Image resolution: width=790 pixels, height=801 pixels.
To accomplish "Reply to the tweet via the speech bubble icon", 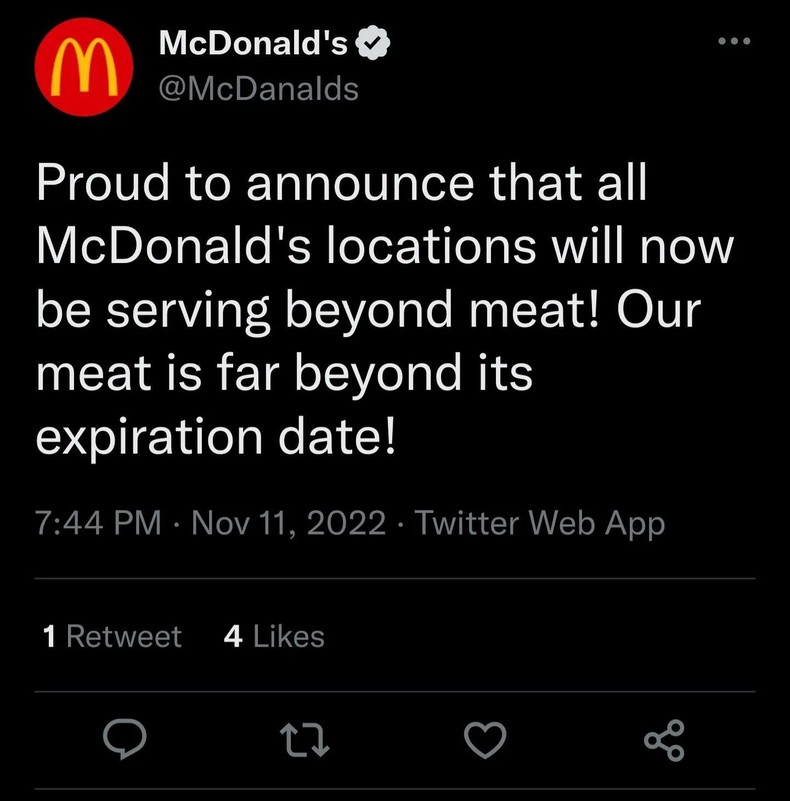I will tap(127, 740).
